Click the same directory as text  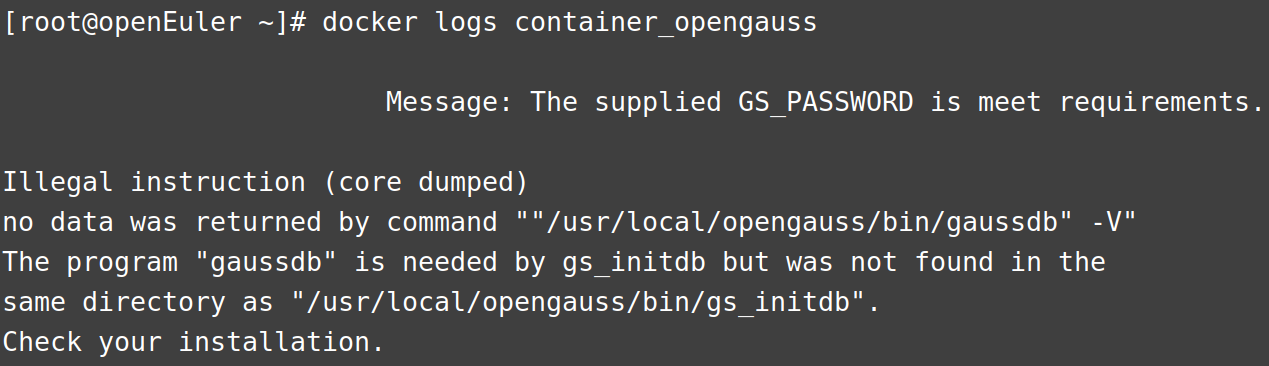tap(138, 302)
